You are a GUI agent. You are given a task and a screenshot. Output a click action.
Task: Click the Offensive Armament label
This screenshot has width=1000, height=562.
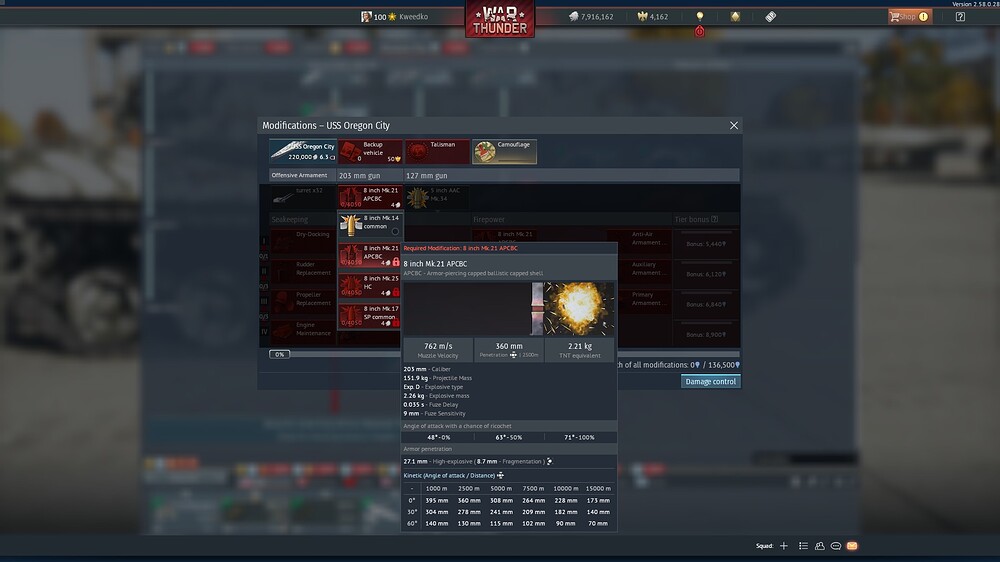click(300, 175)
